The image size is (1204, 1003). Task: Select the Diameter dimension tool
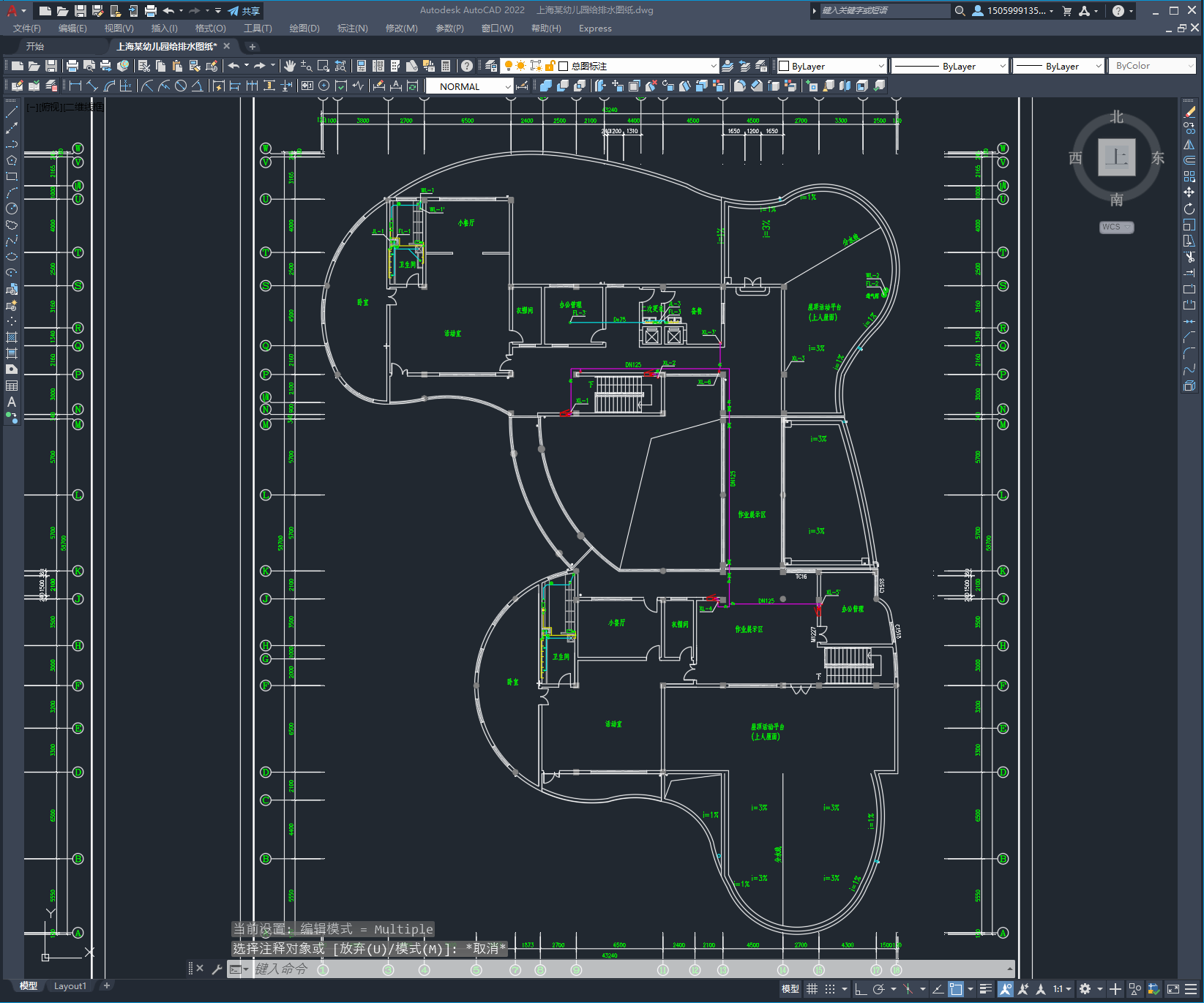181,86
